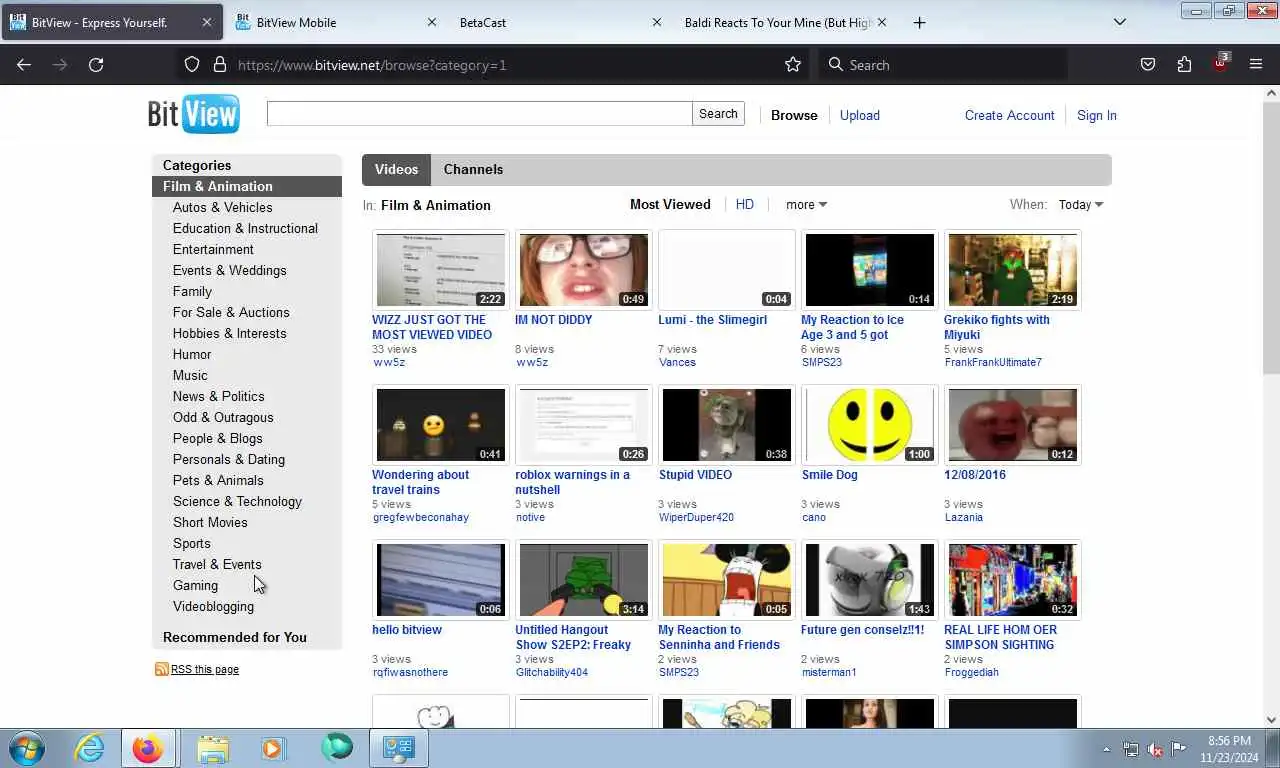
Task: Open the Upload link
Action: click(860, 115)
